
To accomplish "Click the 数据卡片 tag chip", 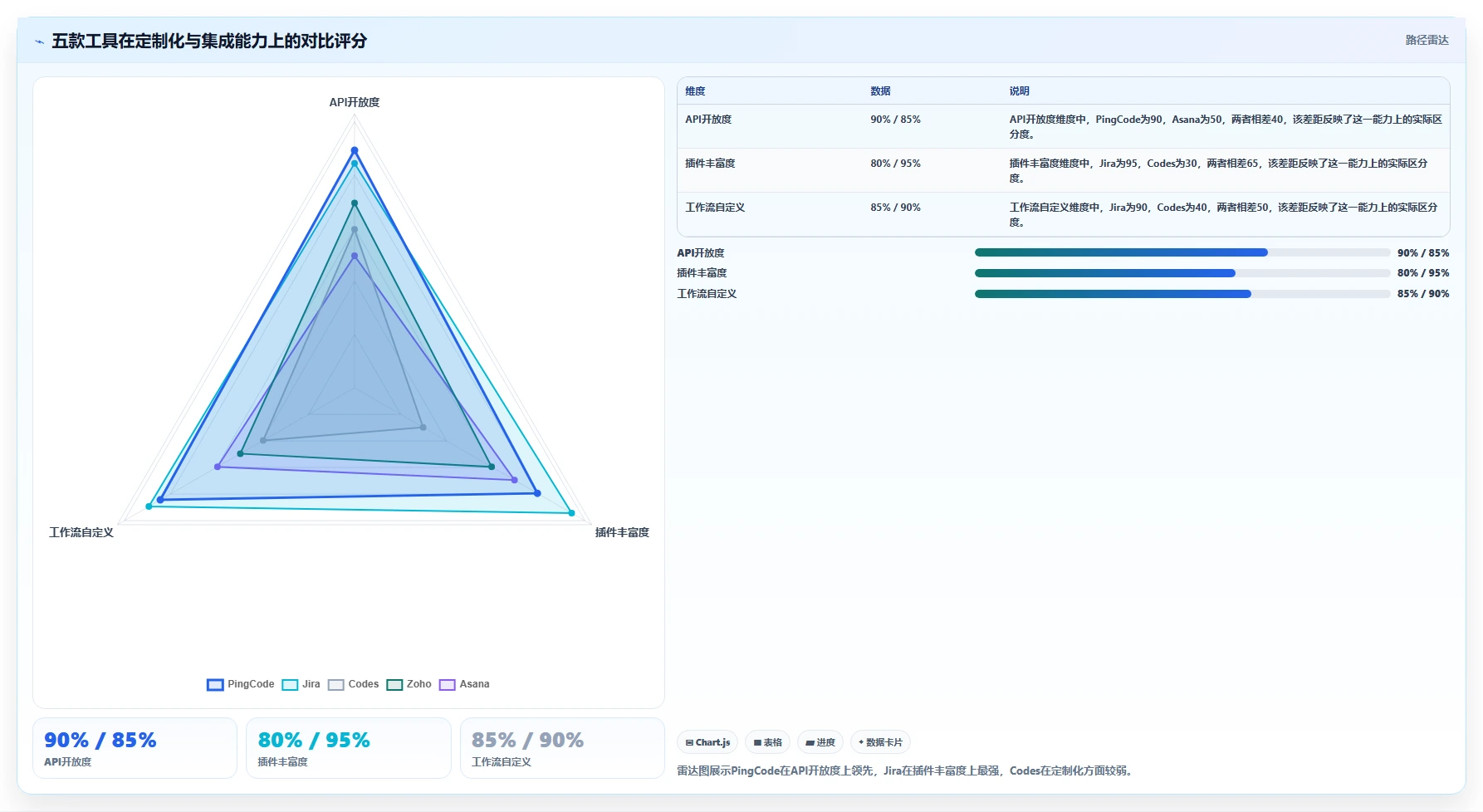I will point(880,742).
